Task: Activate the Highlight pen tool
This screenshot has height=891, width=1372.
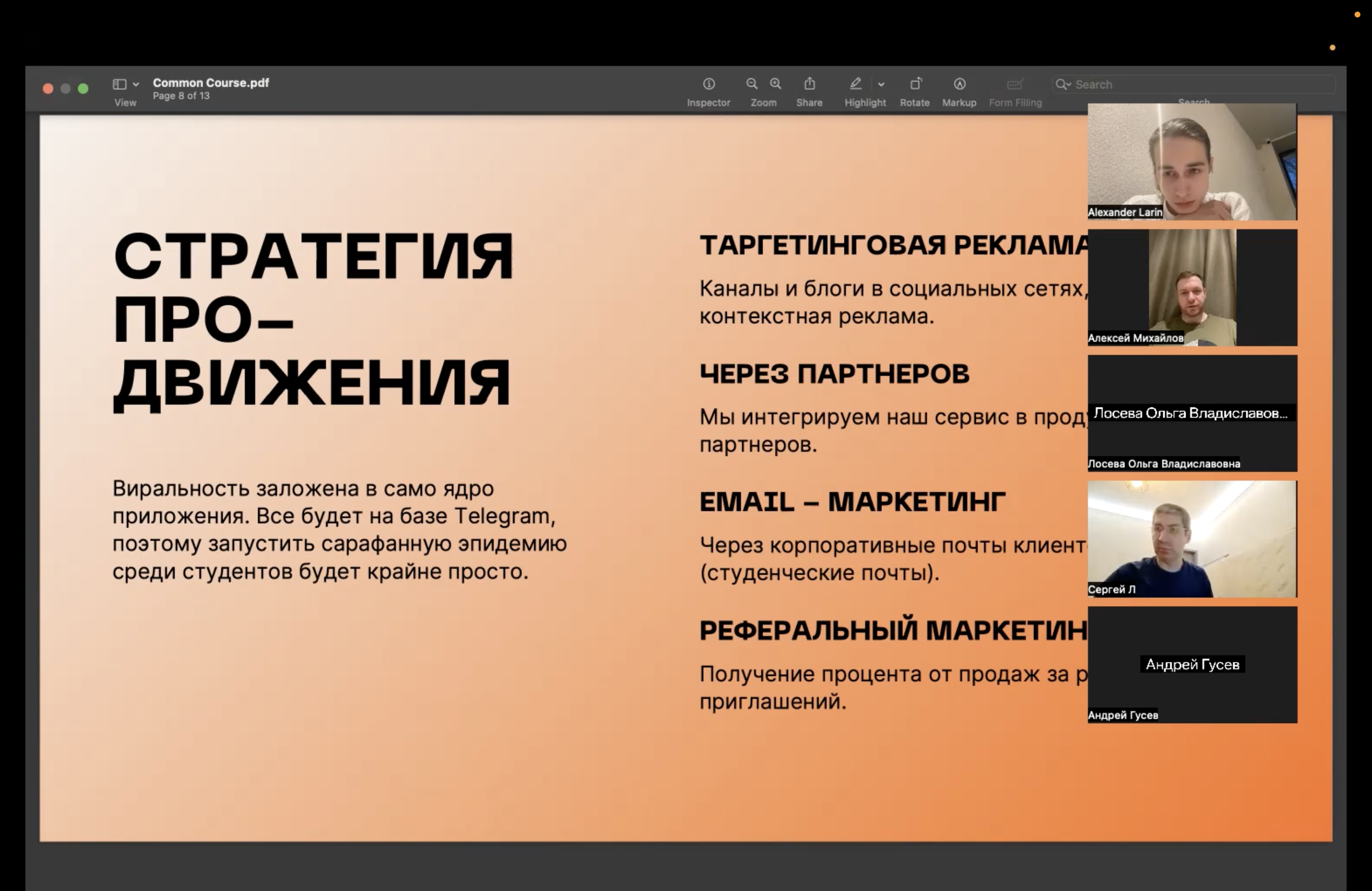Action: click(856, 84)
